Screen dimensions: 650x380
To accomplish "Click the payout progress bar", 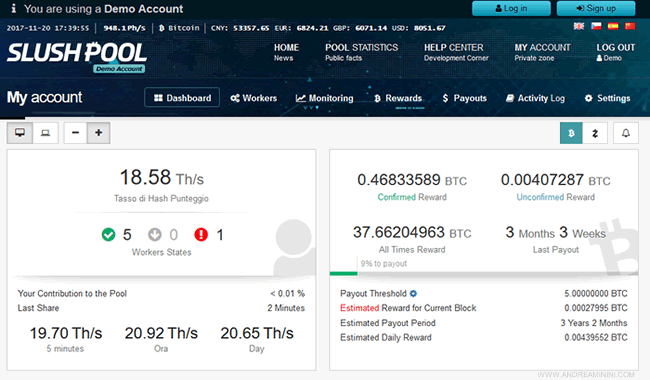I will click(x=484, y=274).
